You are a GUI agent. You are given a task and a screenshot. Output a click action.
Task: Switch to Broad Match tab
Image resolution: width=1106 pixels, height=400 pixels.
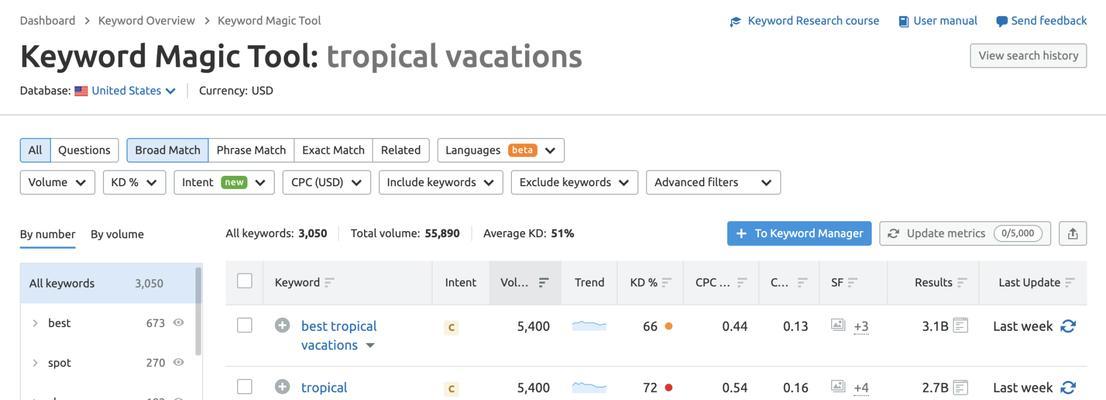click(x=168, y=150)
